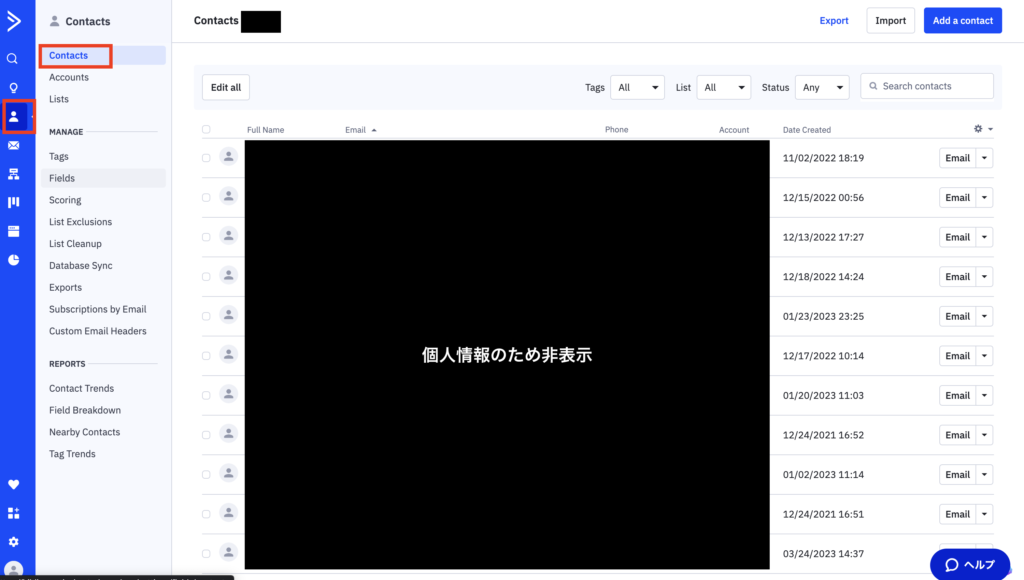Image resolution: width=1024 pixels, height=580 pixels.
Task: Open the Apps grid icon
Action: [x=14, y=513]
